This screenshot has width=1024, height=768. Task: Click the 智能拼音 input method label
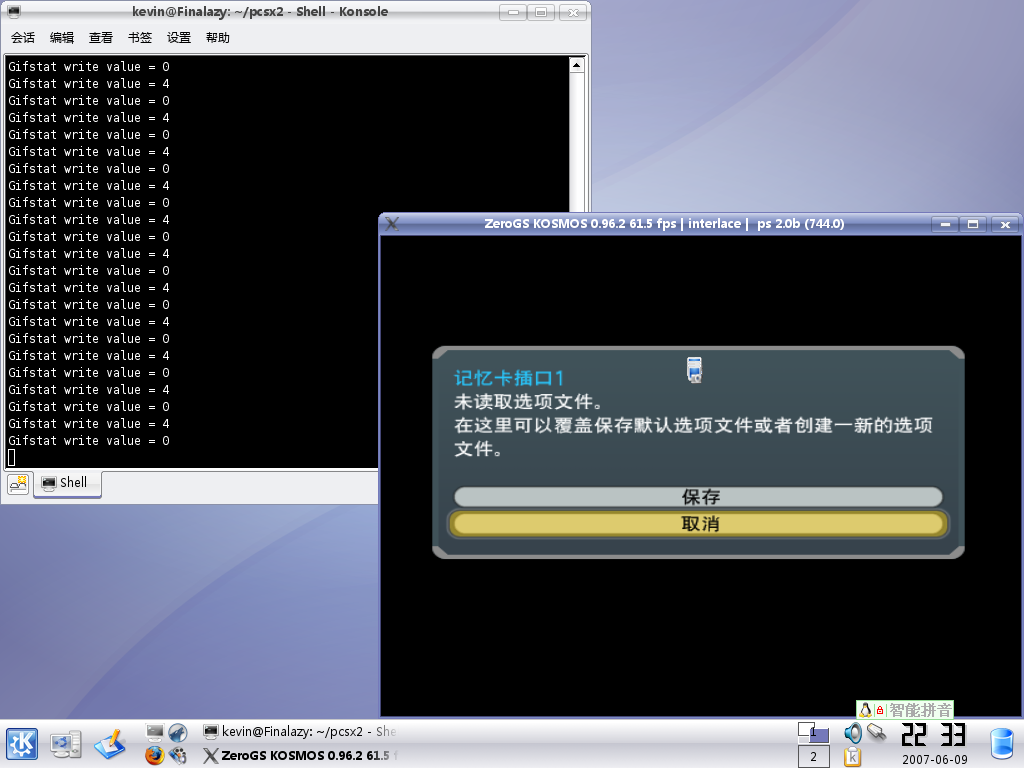(x=920, y=710)
